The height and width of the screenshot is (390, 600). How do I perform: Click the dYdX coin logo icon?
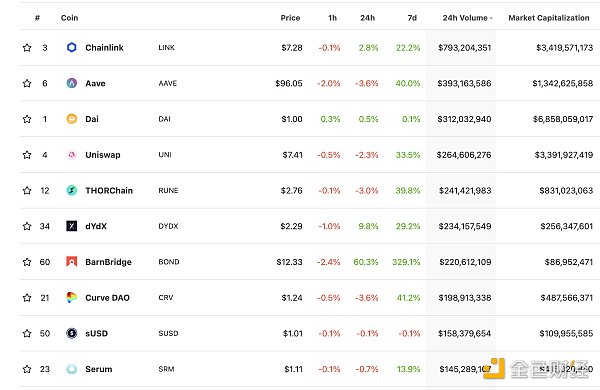point(72,226)
